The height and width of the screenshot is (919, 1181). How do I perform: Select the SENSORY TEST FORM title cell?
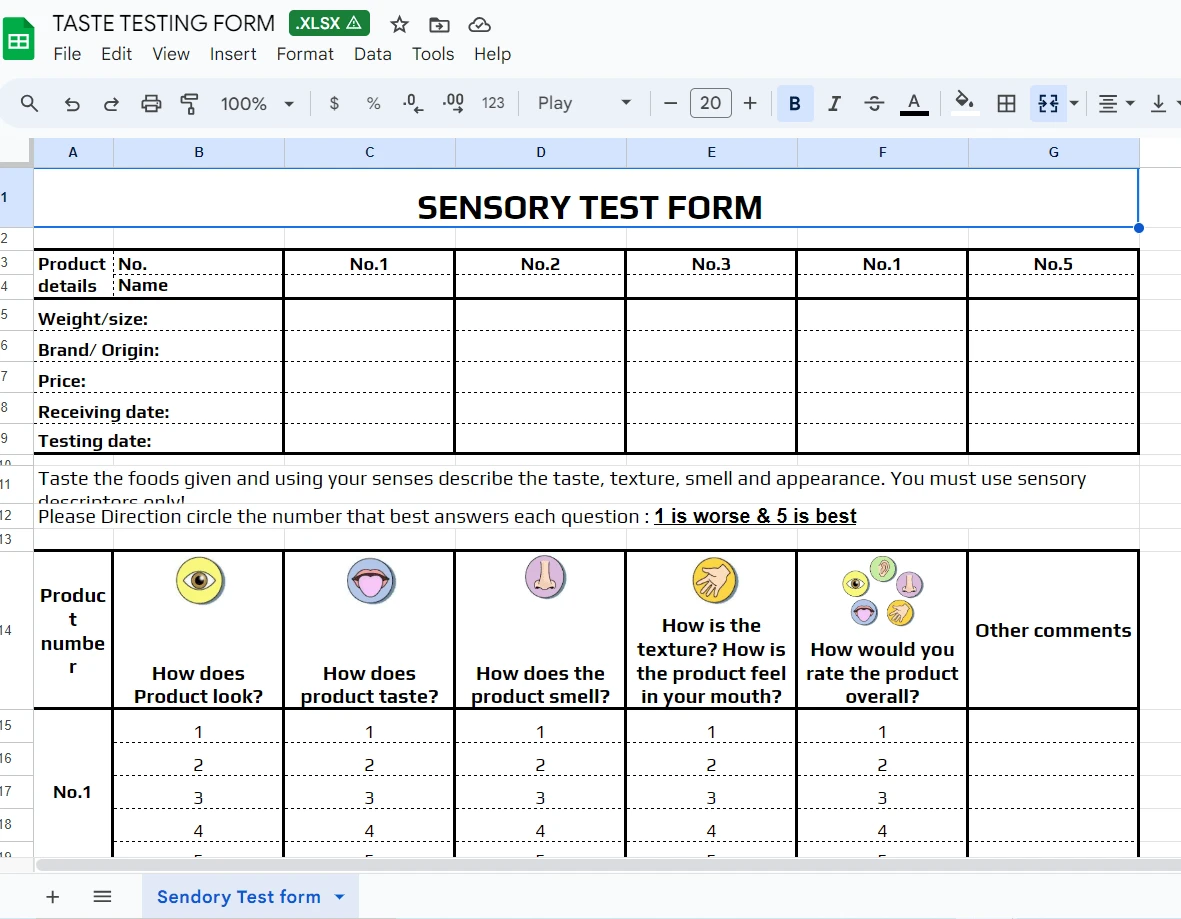pos(586,197)
